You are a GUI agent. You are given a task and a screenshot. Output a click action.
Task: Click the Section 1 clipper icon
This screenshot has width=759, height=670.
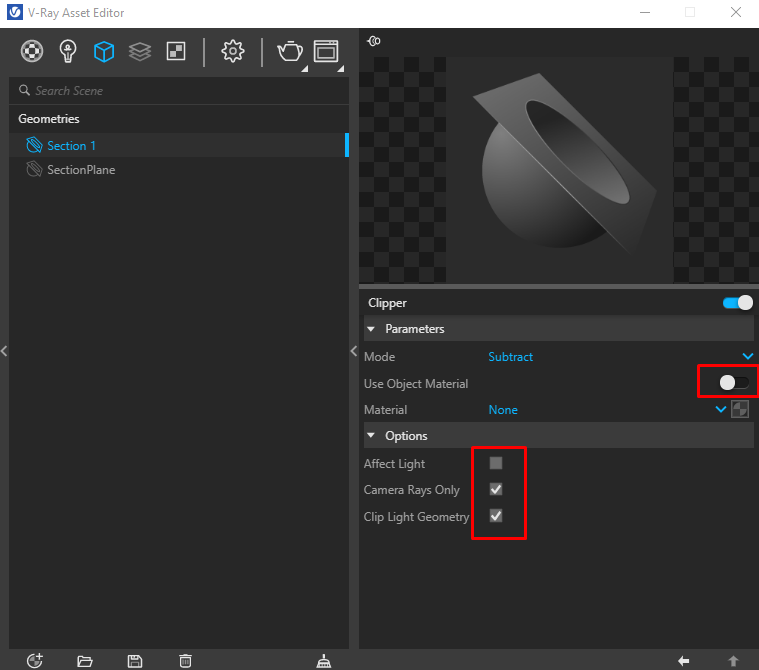point(34,145)
